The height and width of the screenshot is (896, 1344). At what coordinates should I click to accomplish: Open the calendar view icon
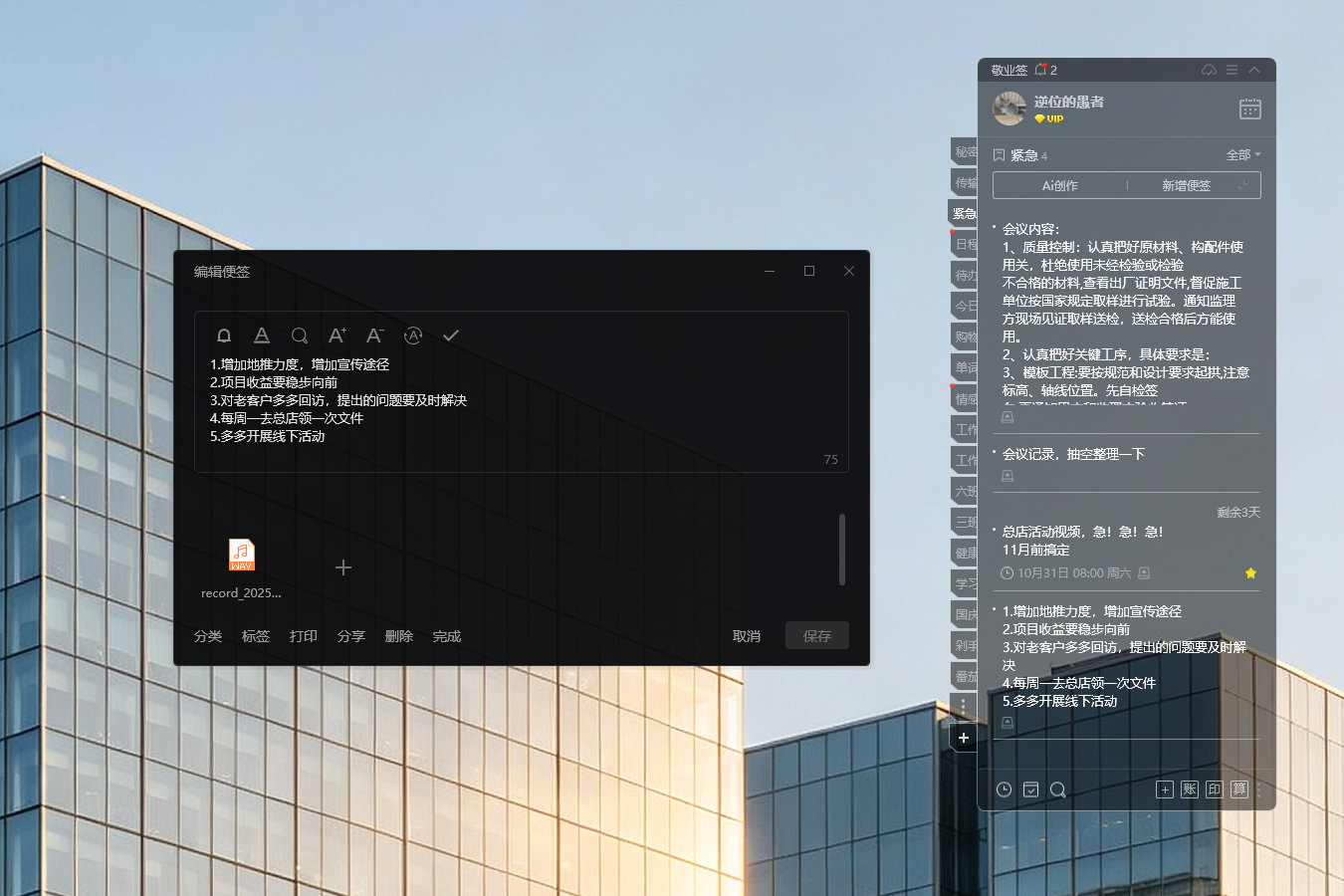point(1250,109)
